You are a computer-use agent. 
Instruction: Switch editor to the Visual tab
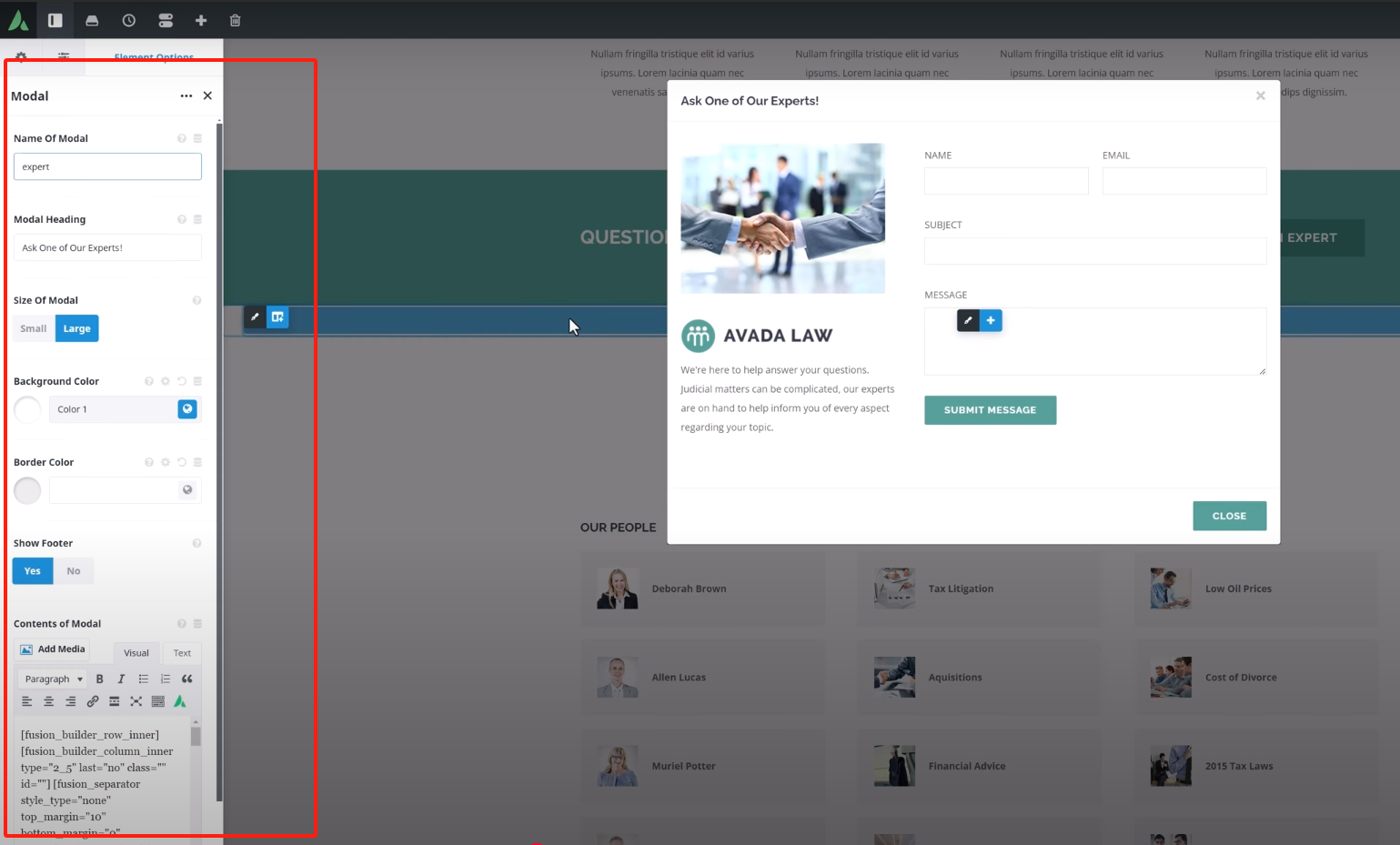click(136, 653)
